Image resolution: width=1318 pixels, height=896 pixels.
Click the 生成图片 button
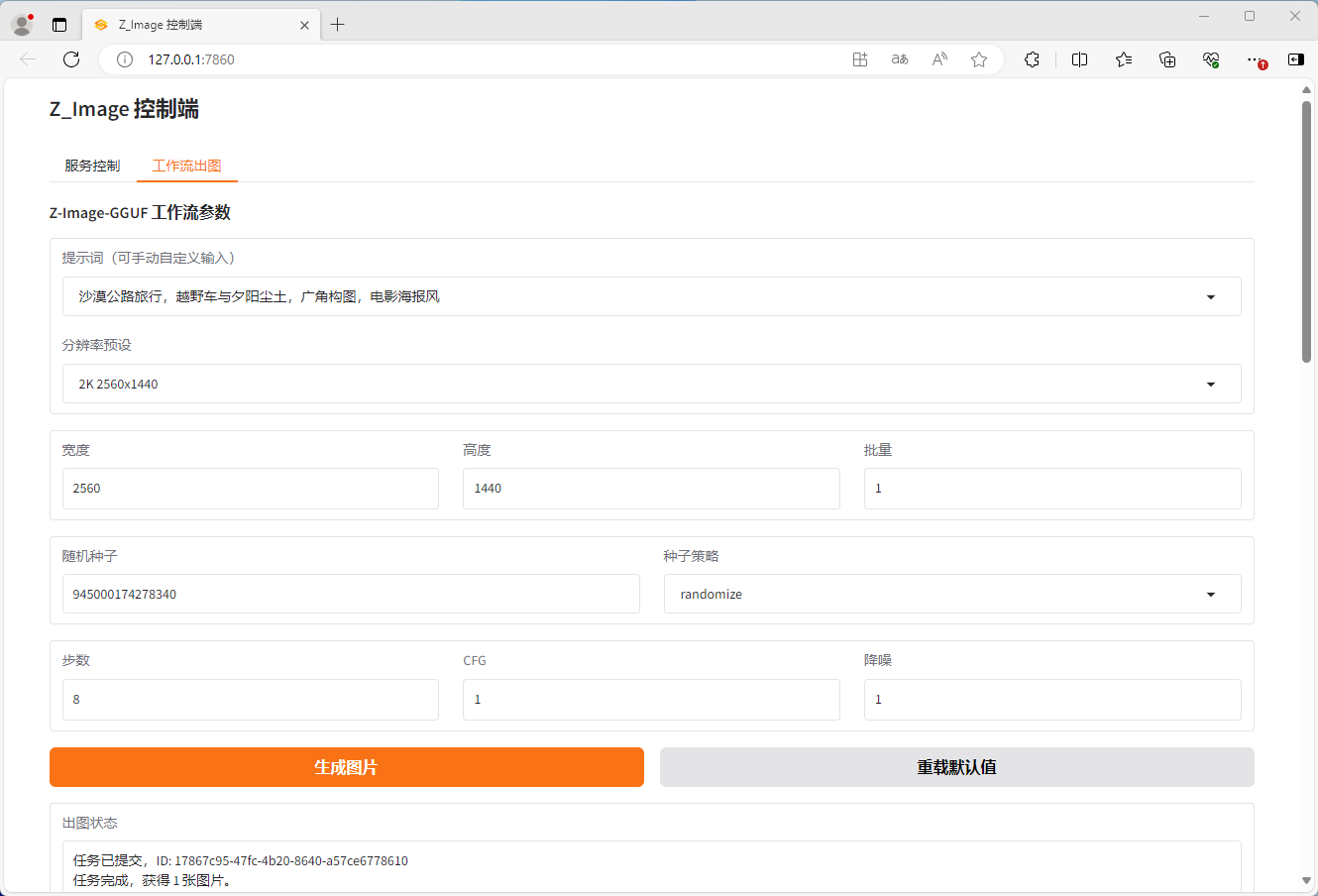click(346, 767)
